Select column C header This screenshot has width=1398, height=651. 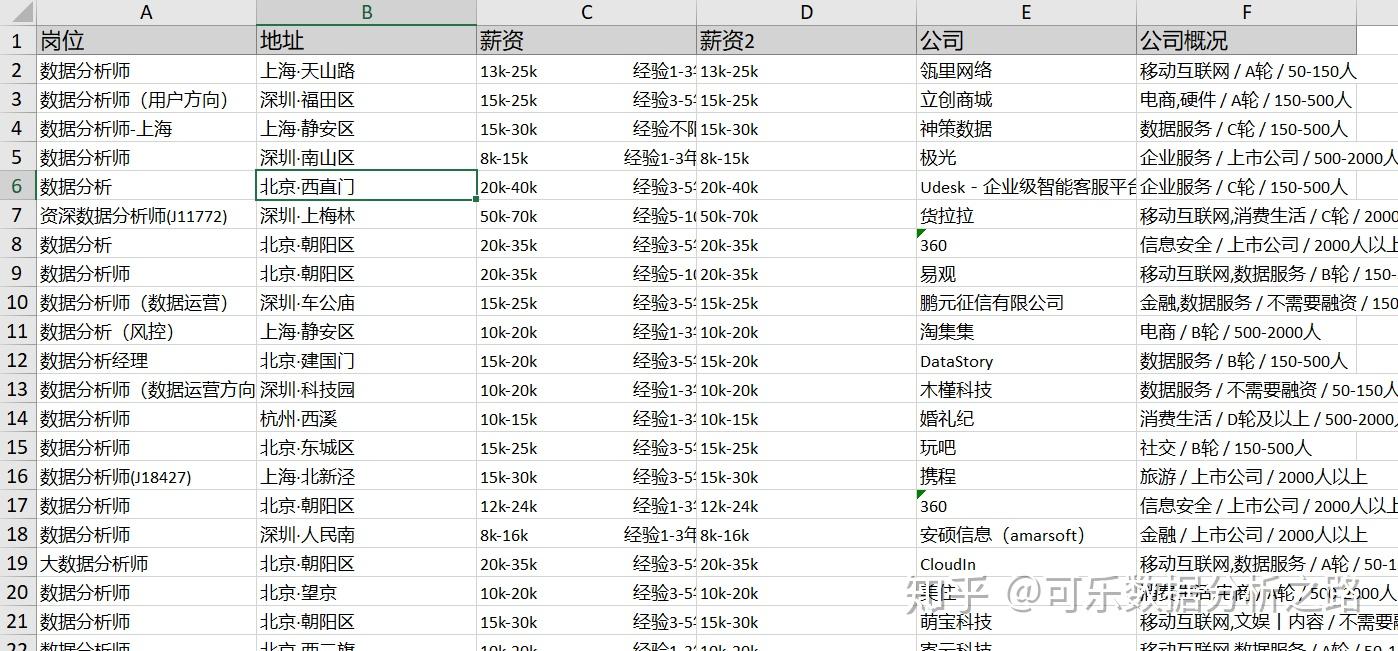tap(586, 12)
